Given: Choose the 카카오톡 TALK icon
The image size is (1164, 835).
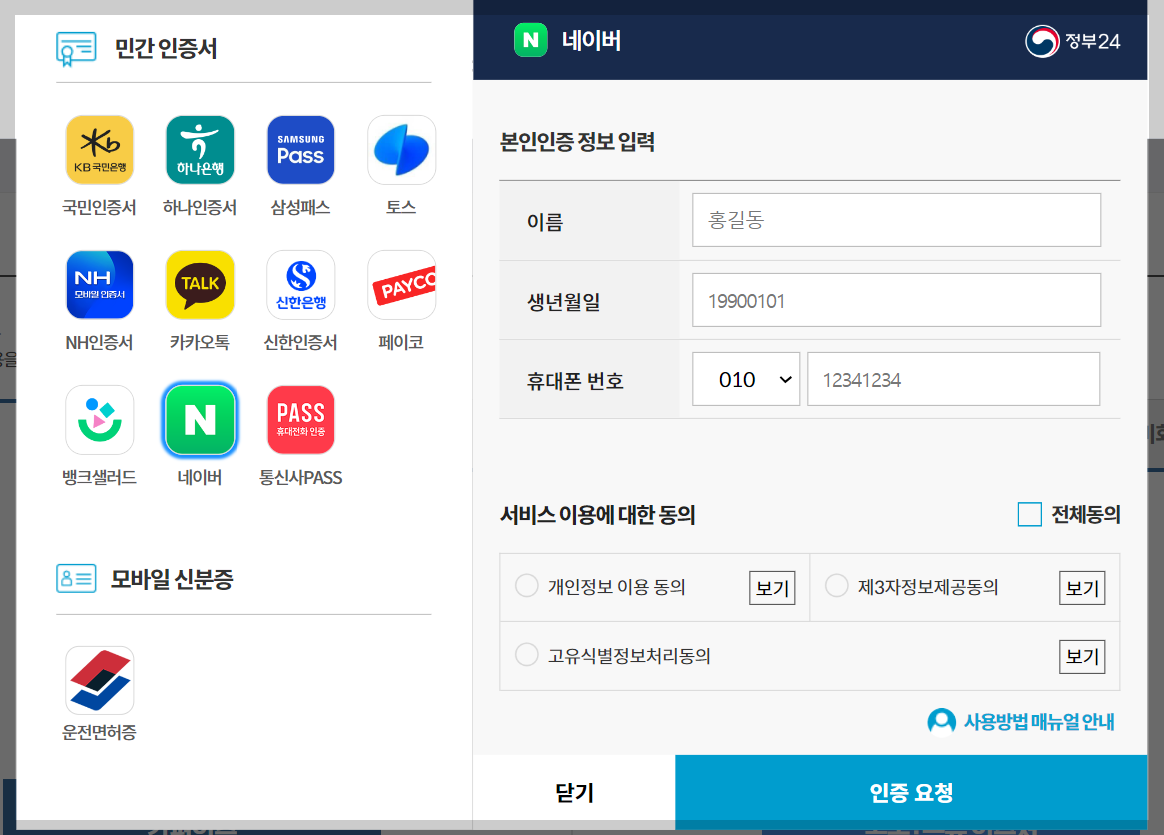Looking at the screenshot, I should pyautogui.click(x=200, y=285).
